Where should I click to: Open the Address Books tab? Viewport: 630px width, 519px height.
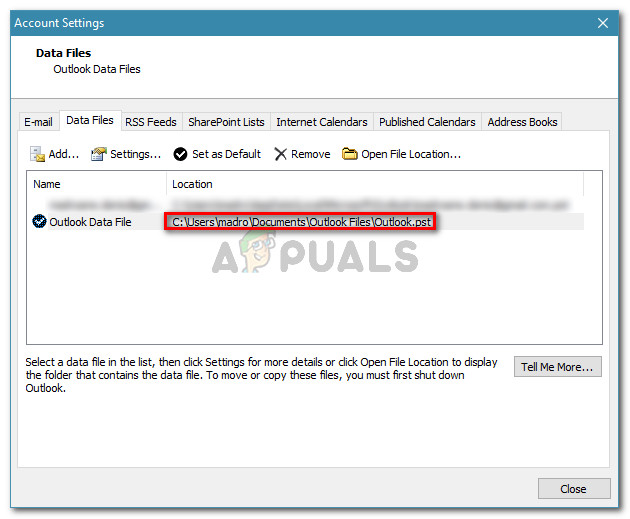pyautogui.click(x=522, y=122)
